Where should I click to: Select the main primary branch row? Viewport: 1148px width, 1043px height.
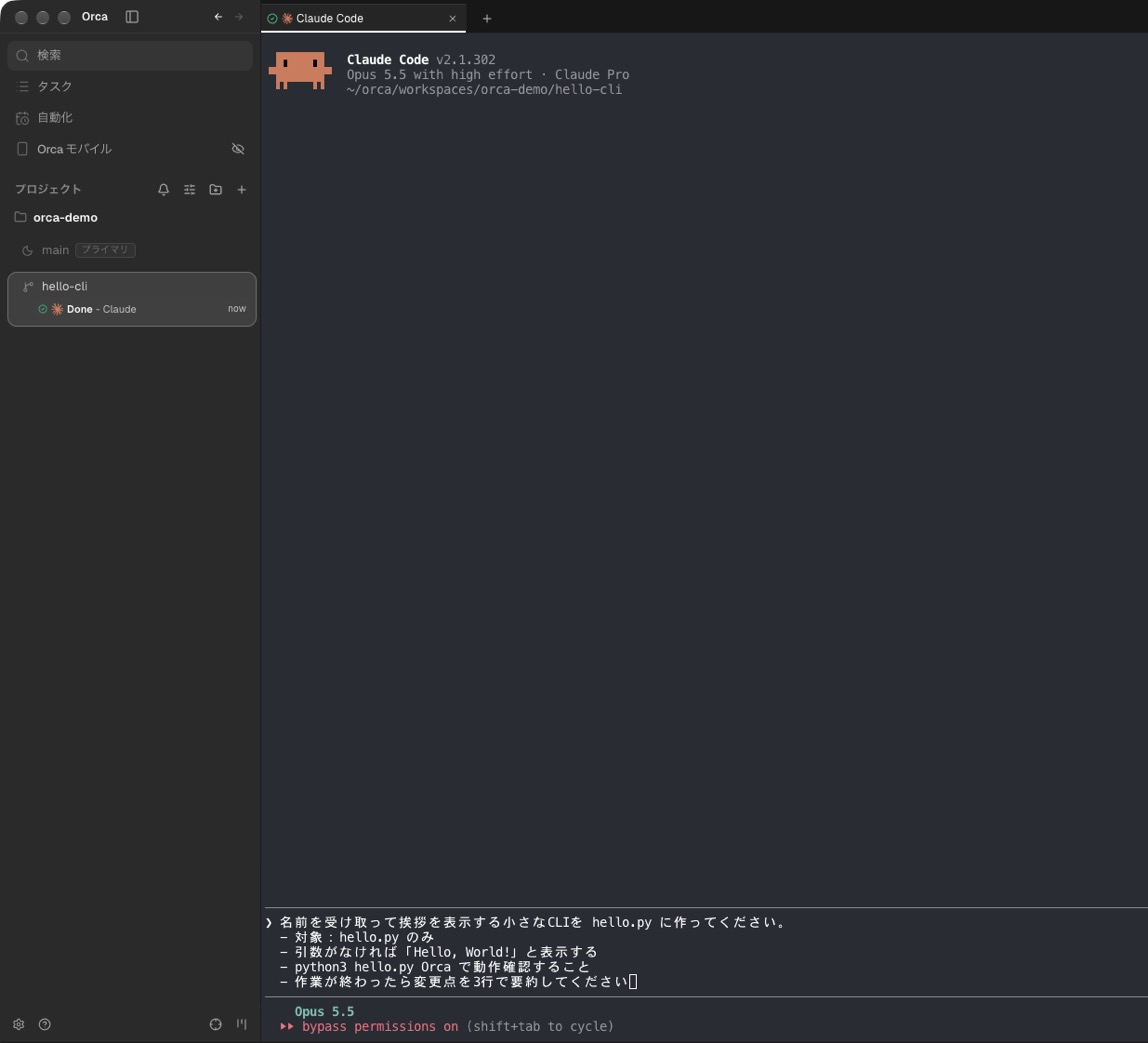(130, 250)
